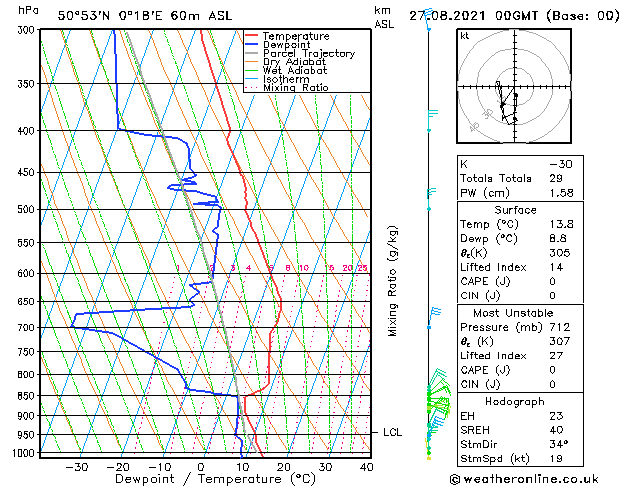Click the pink mixing ratio label 4
629x486 pixels.
[249, 268]
